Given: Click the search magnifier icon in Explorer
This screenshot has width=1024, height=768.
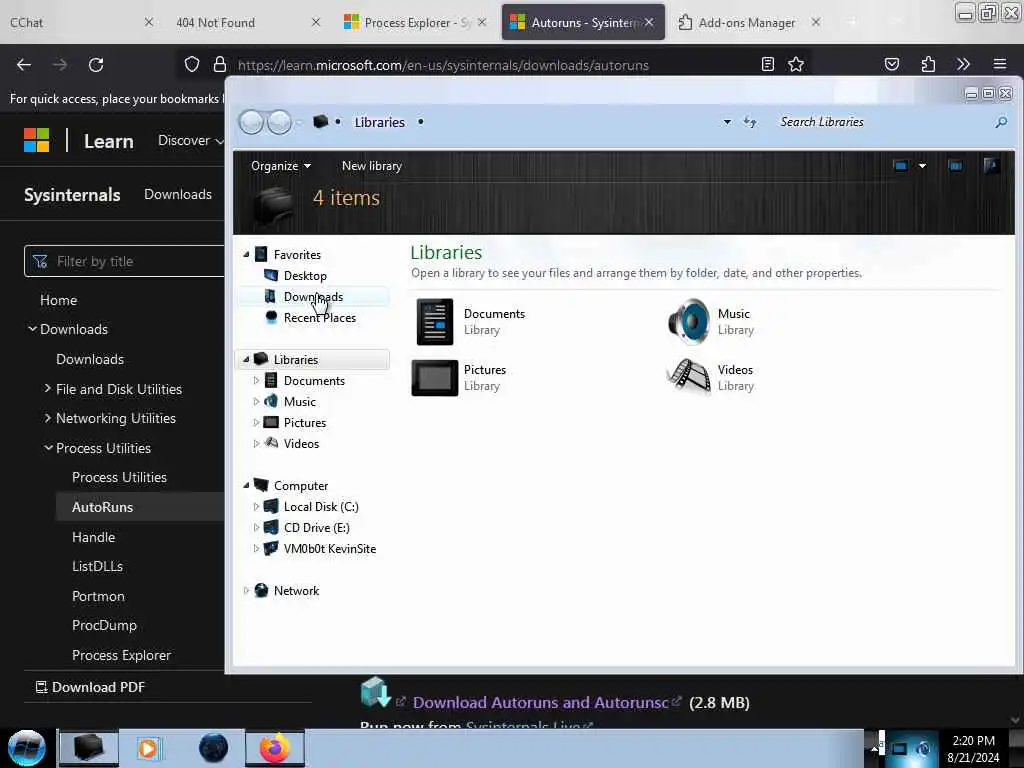Looking at the screenshot, I should point(1001,122).
